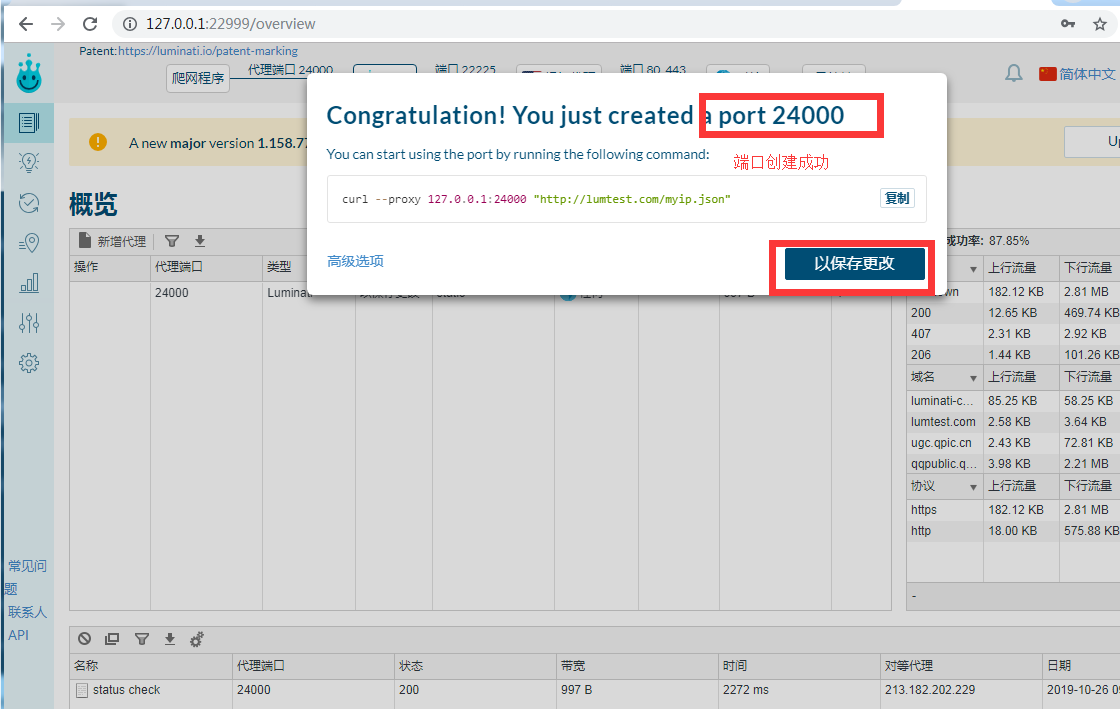Click the orange warning exclamation icon
The image size is (1120, 709).
[98, 142]
